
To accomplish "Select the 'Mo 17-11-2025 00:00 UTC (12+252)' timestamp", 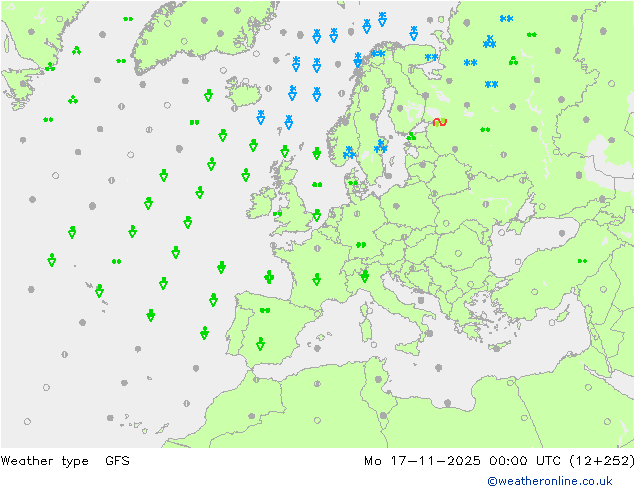I will (x=499, y=460).
